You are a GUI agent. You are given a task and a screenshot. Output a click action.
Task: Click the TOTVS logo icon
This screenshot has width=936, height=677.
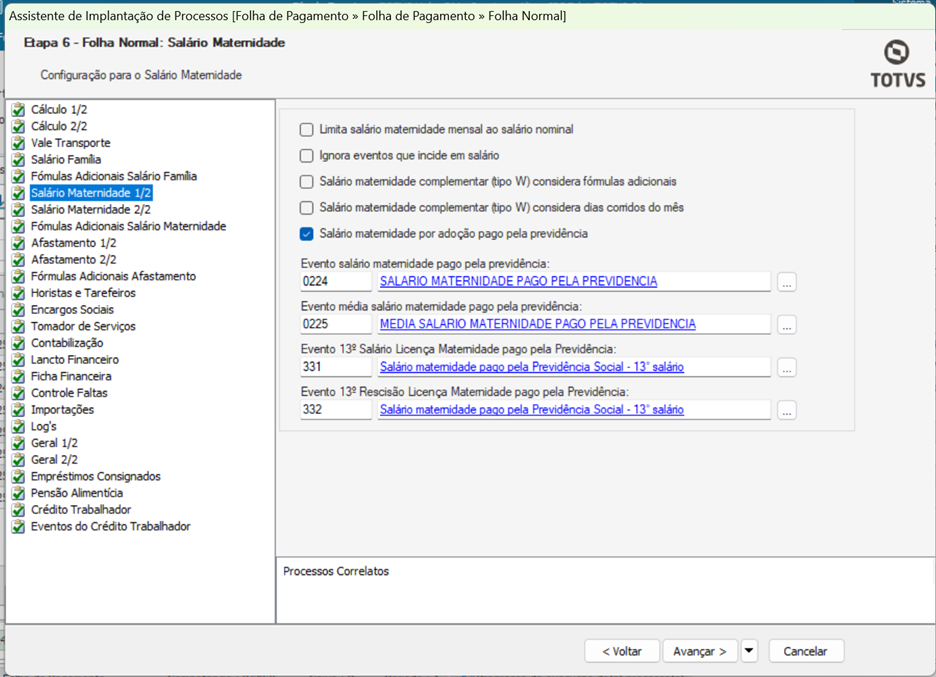896,53
